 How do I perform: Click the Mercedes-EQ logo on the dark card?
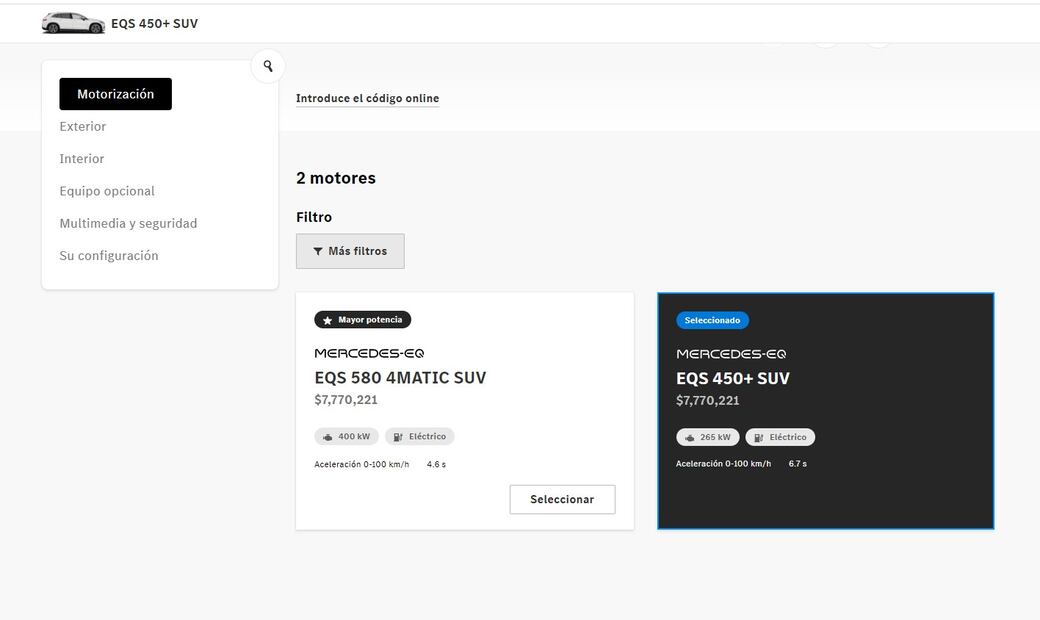pyautogui.click(x=731, y=354)
